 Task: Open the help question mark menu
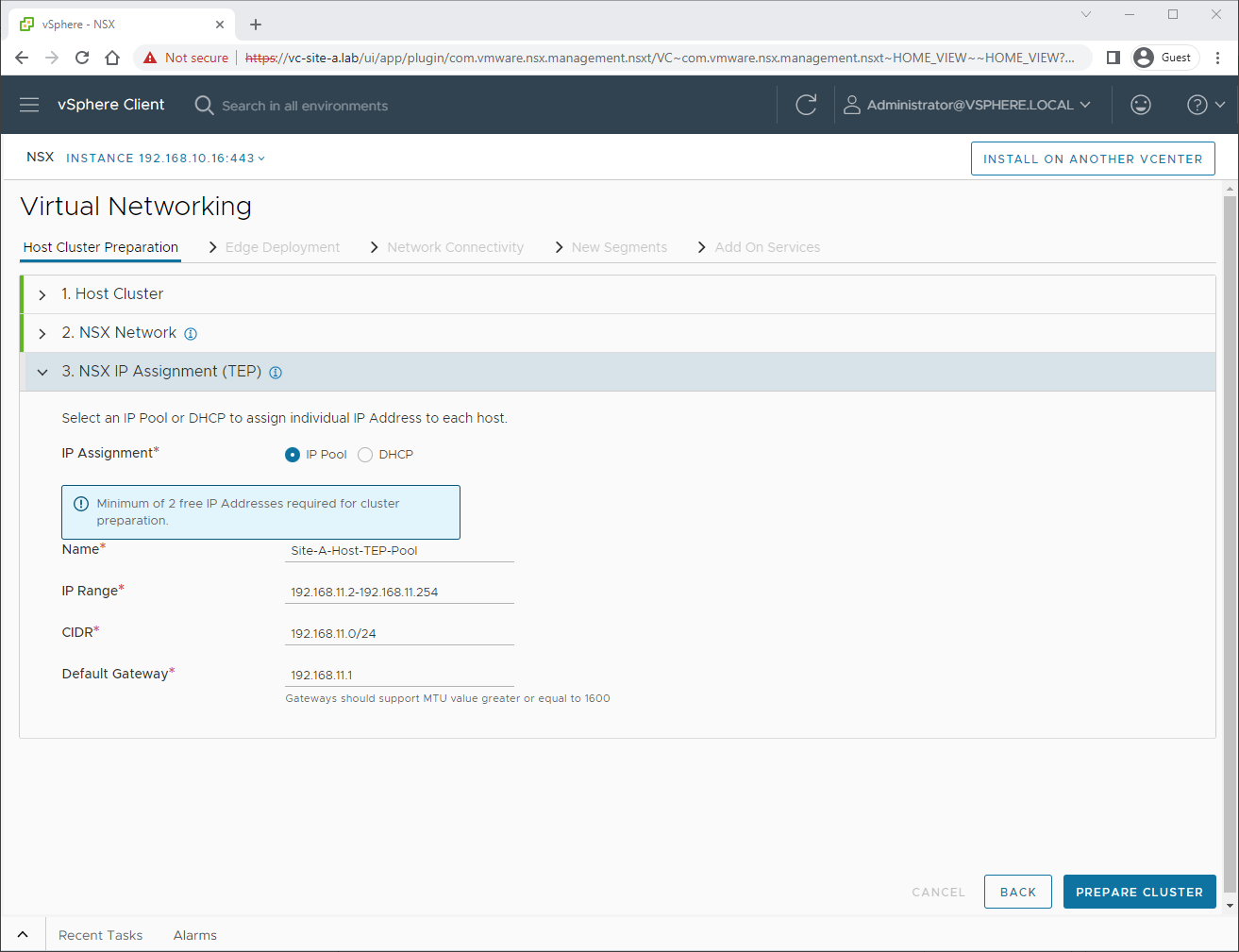click(1206, 105)
